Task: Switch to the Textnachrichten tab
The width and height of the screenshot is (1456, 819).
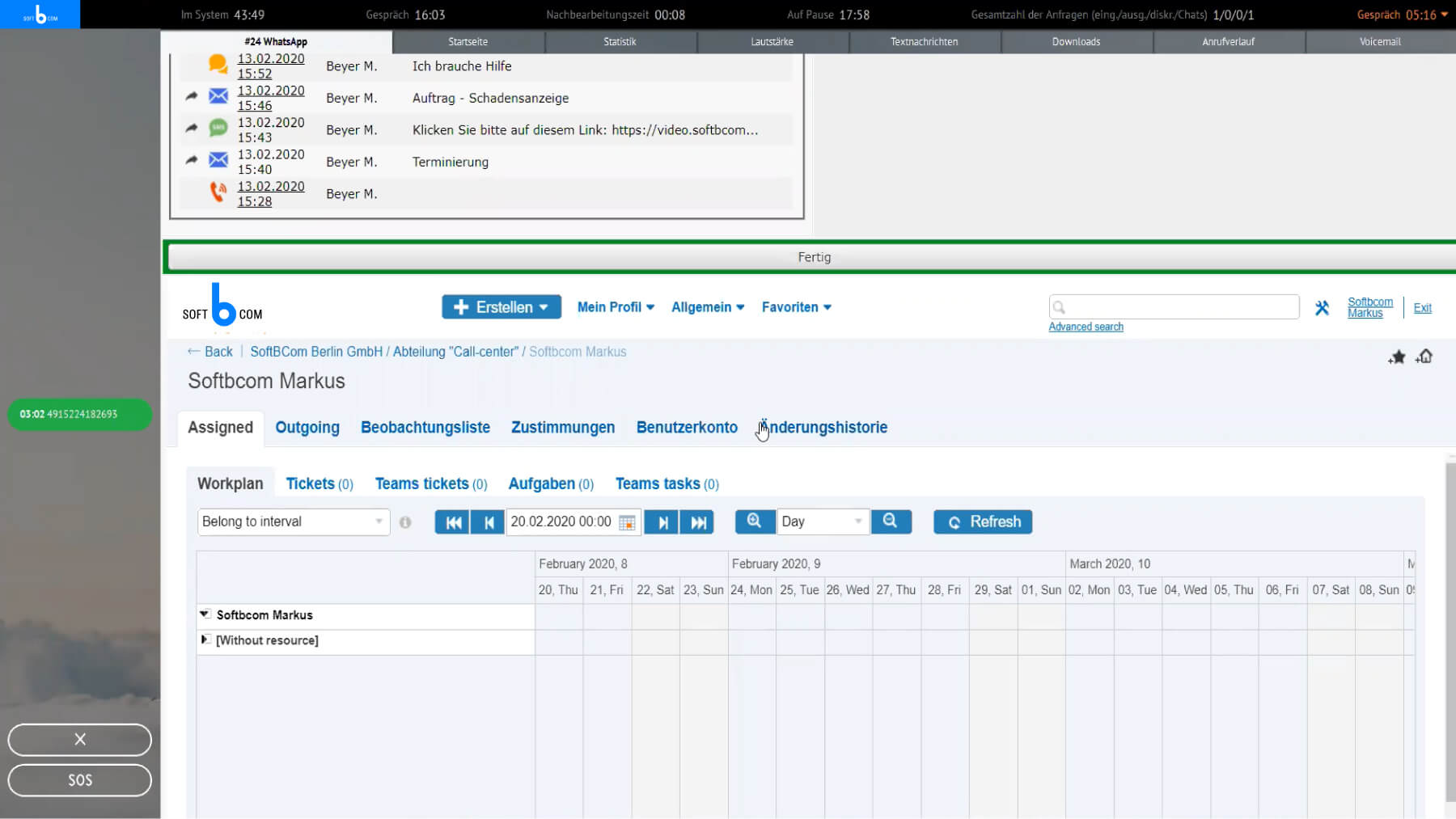Action: 925,41
